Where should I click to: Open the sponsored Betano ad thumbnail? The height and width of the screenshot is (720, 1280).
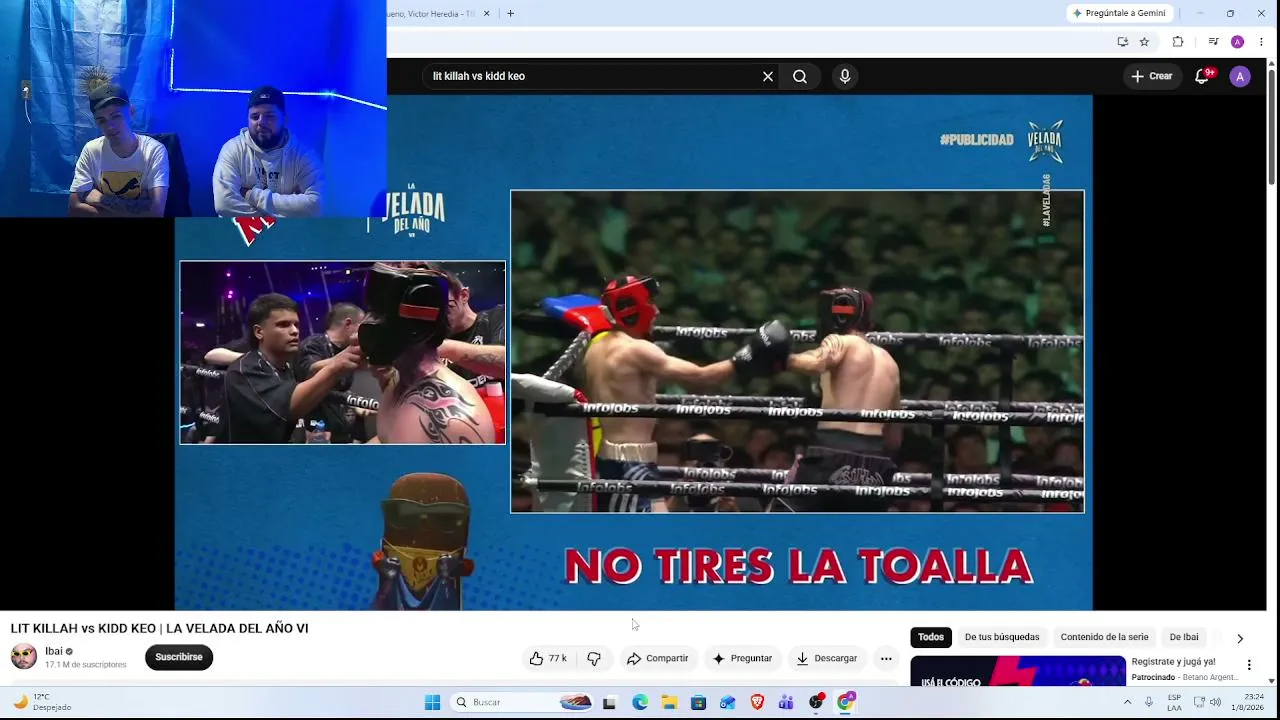coord(1018,671)
